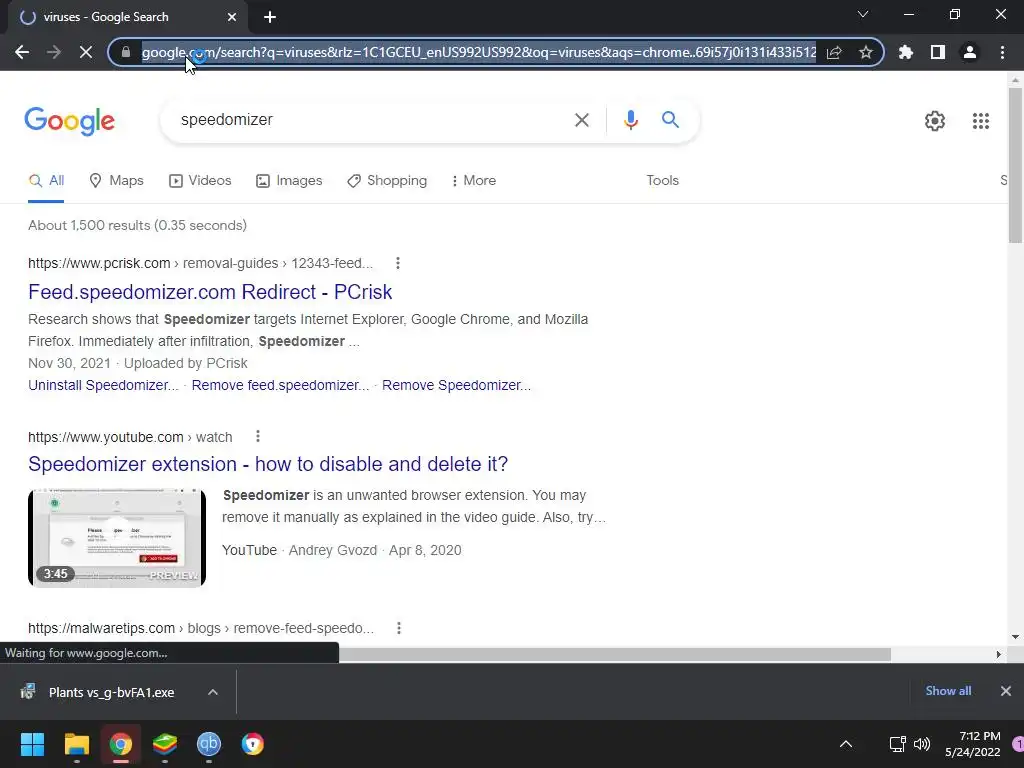1024x768 pixels.
Task: Open options for malwaretips.com result
Action: 399,628
